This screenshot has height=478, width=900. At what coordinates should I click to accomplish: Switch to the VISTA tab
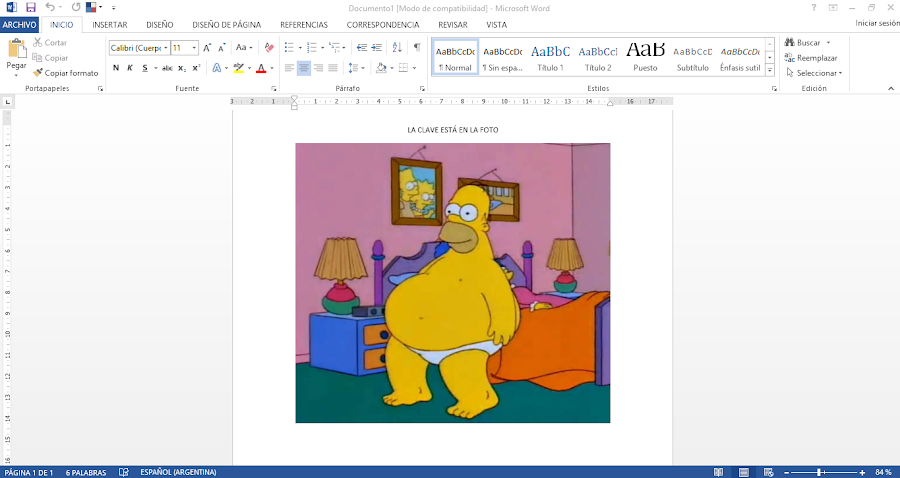[x=496, y=25]
